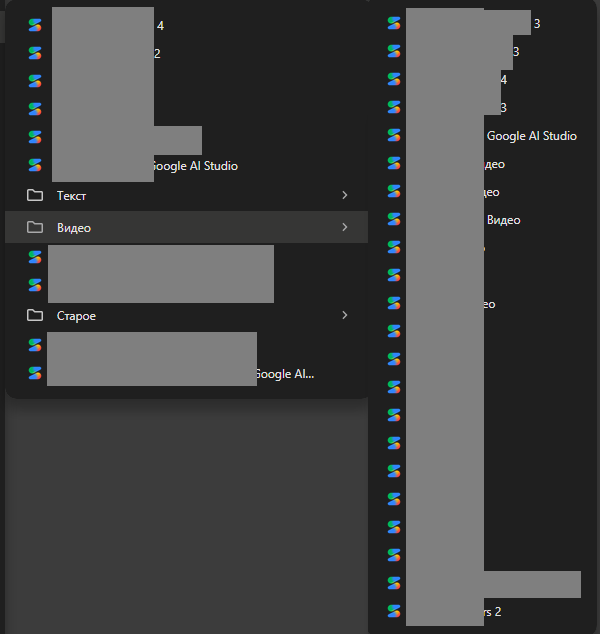600x634 pixels.
Task: Select the highlighted Видео folder entry
Action: click(x=186, y=227)
